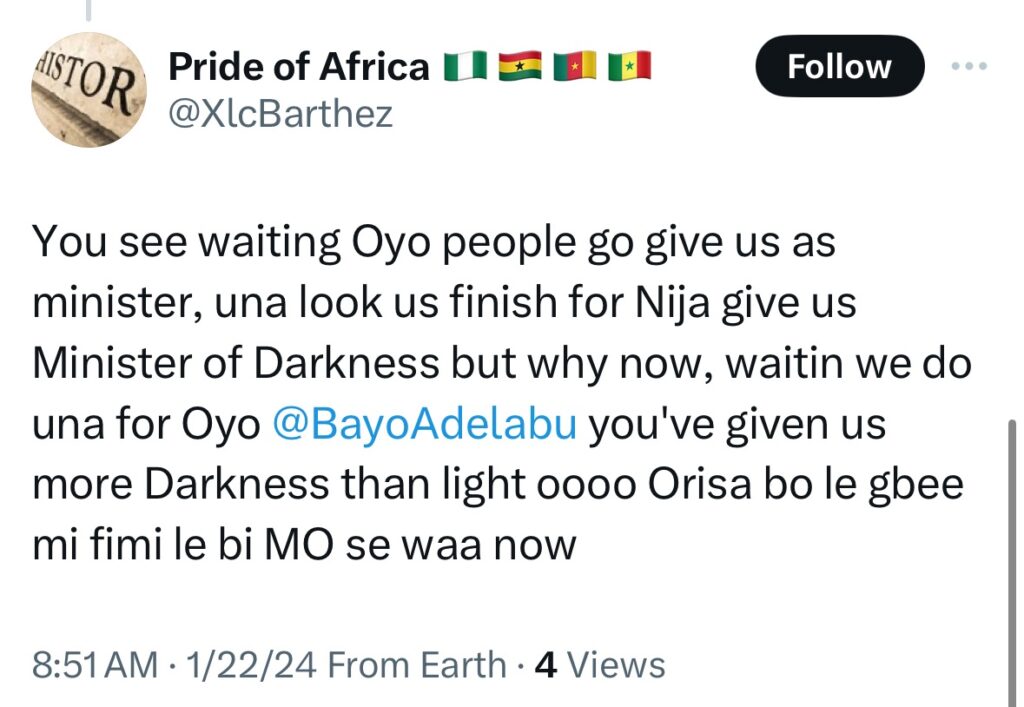Image resolution: width=1024 pixels, height=707 pixels.
Task: Click the 8:51 AM timestamp
Action: click(94, 665)
